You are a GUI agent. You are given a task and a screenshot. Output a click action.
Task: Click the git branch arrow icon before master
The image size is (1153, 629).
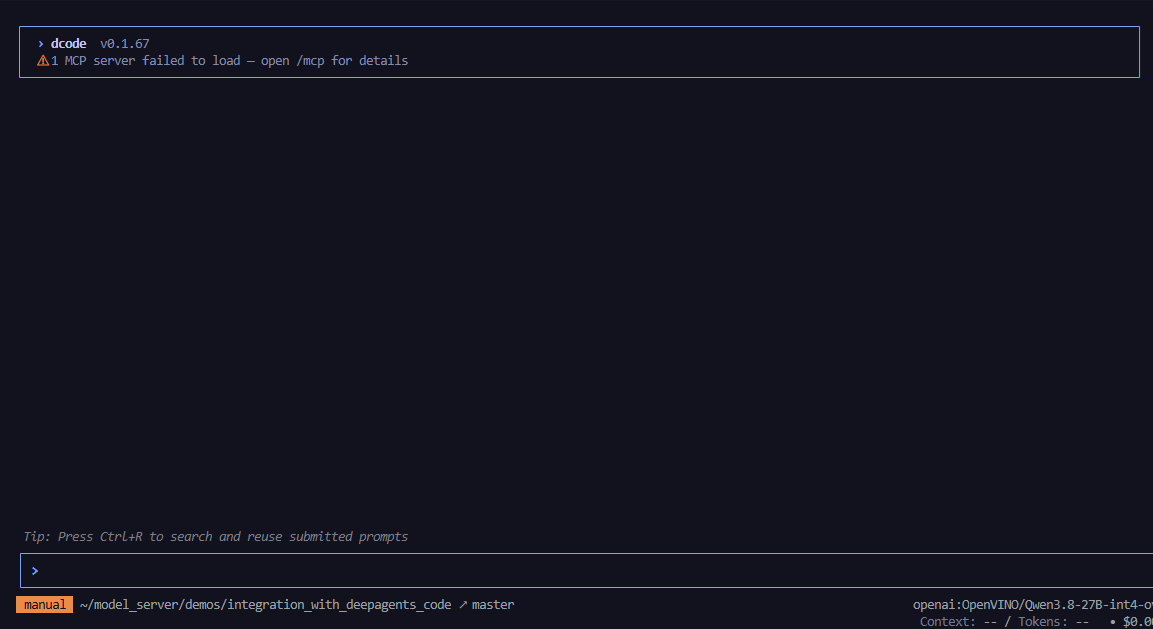463,605
